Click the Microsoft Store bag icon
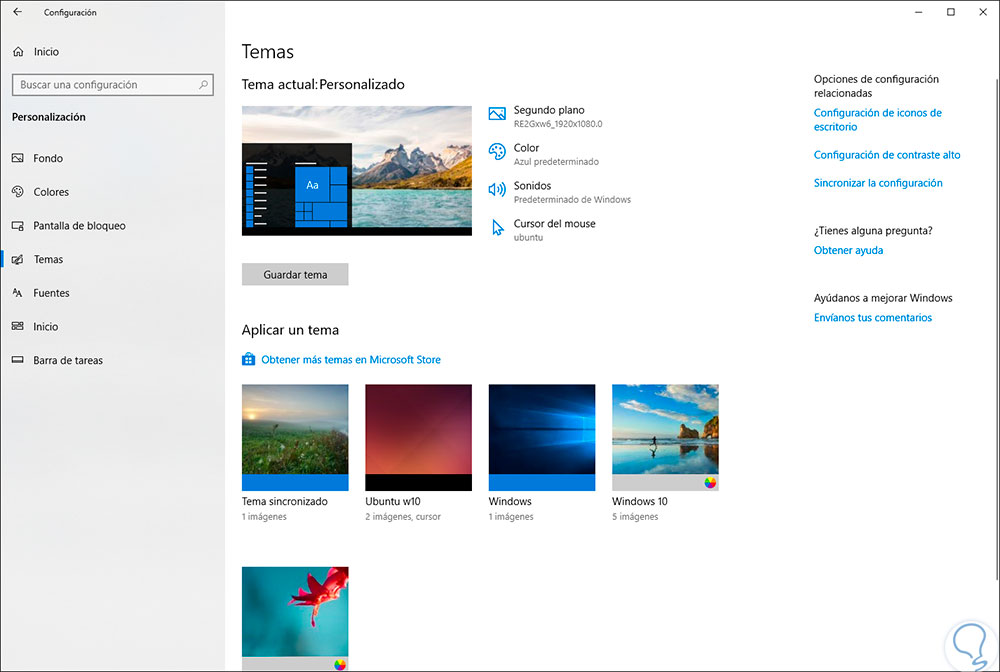Screen dimensions: 1000x672 pos(249,360)
